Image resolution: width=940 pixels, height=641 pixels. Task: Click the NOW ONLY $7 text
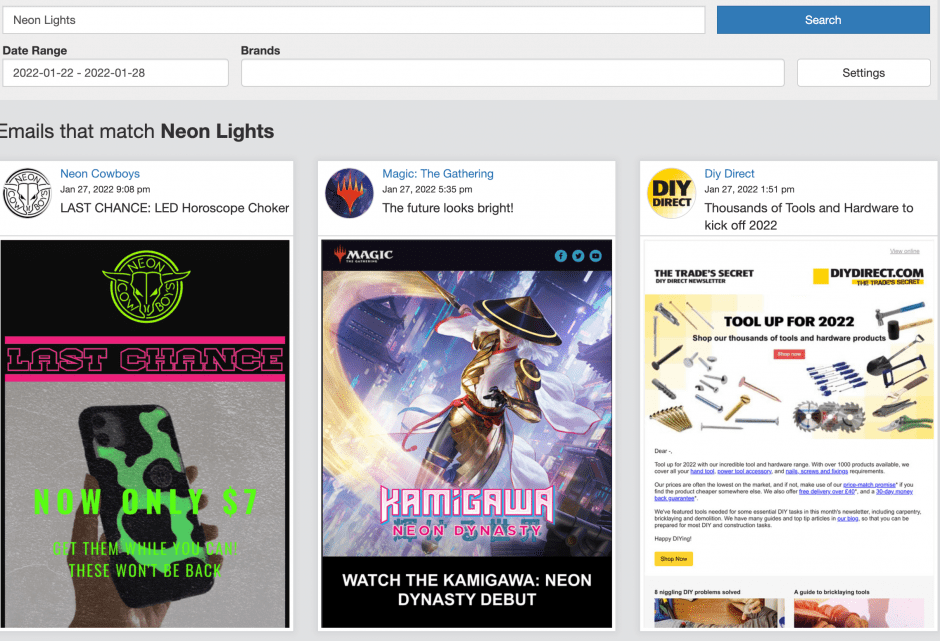coord(146,502)
